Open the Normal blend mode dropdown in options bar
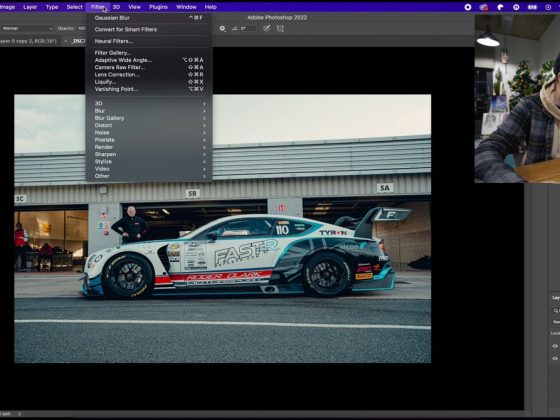 pyautogui.click(x=27, y=28)
